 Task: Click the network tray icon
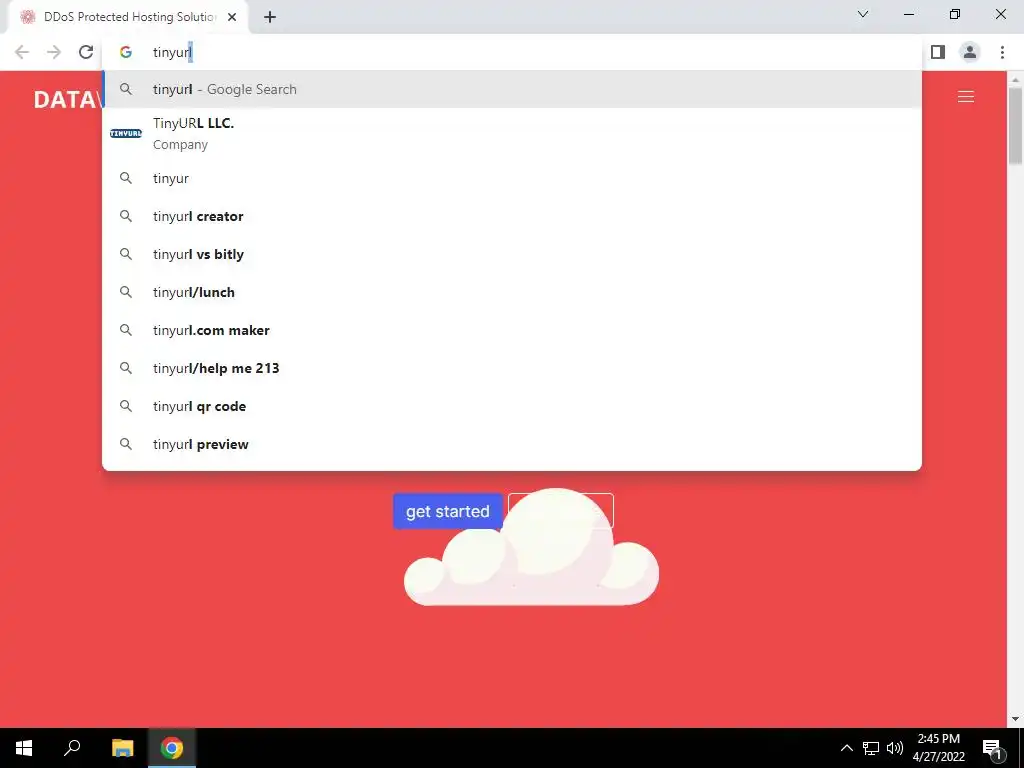(x=871, y=748)
